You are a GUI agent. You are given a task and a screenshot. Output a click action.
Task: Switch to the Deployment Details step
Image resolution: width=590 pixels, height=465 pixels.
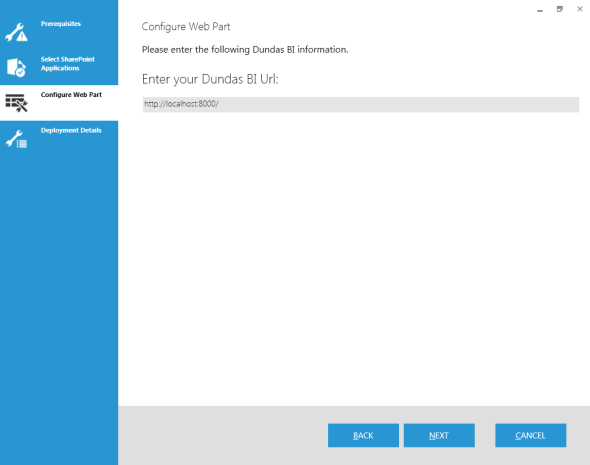[71, 130]
